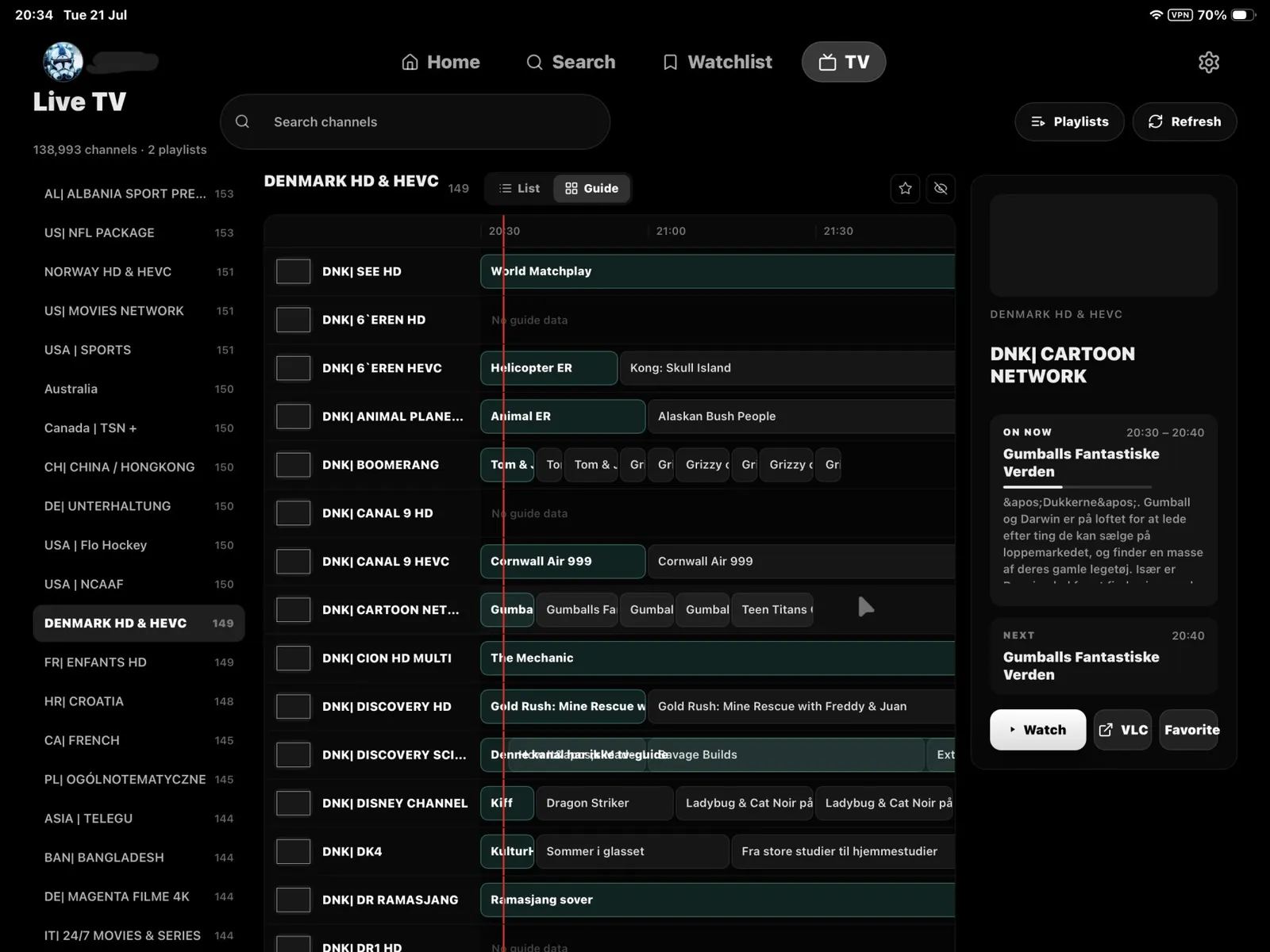
Task: Switch to Guide view
Action: [591, 188]
